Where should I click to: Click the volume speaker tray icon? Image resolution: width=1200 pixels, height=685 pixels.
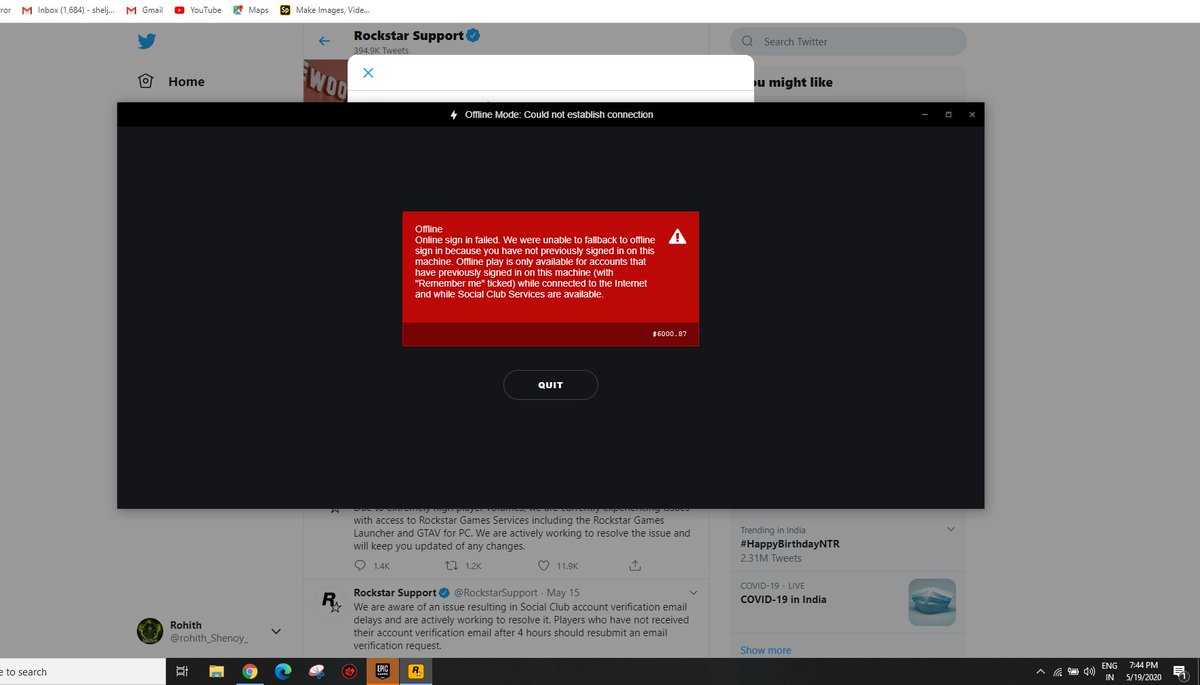(1088, 672)
